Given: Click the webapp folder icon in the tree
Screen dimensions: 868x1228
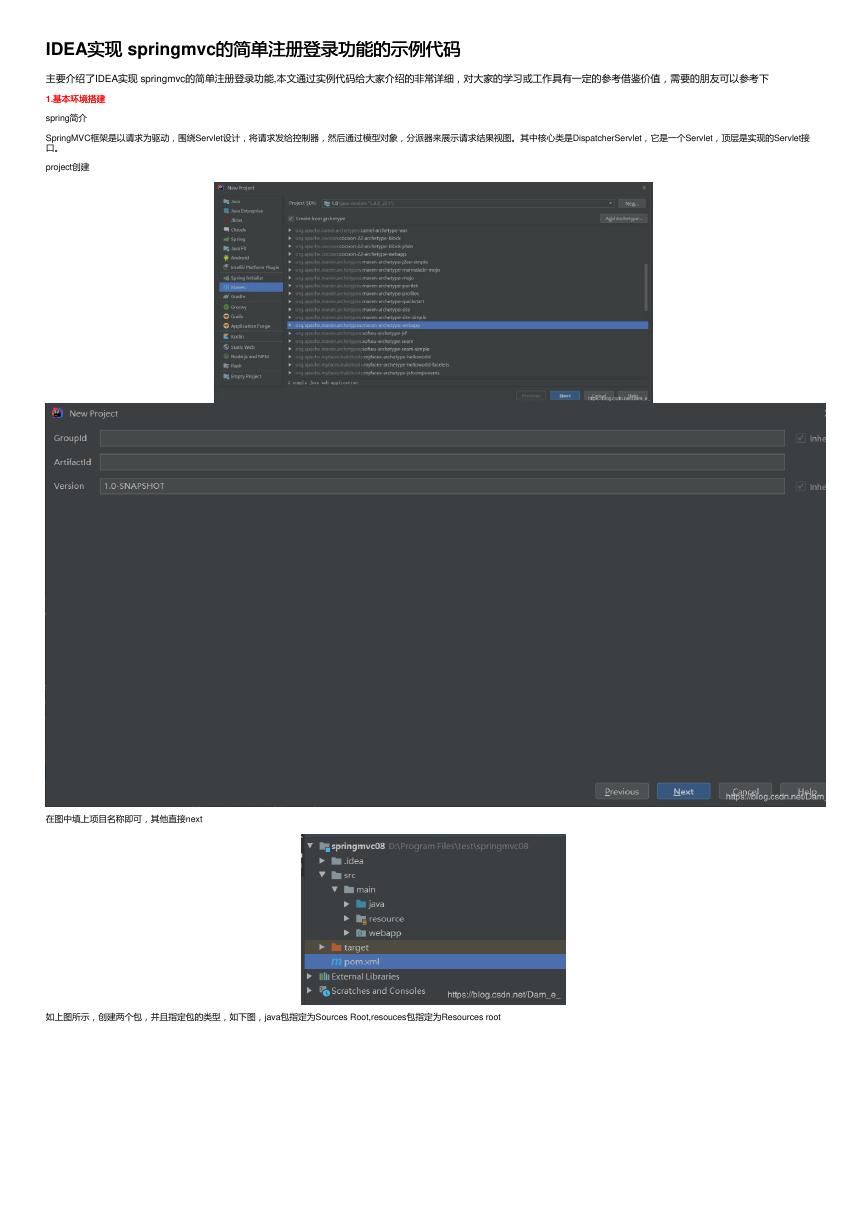Looking at the screenshot, I should point(361,933).
